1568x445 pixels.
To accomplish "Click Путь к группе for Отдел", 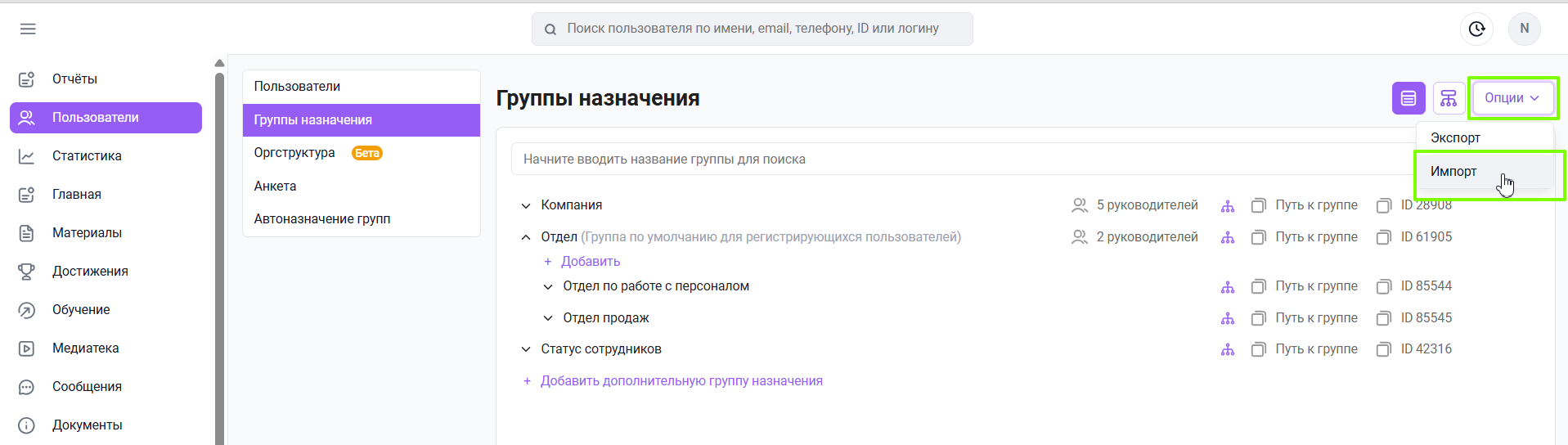I will [1316, 237].
